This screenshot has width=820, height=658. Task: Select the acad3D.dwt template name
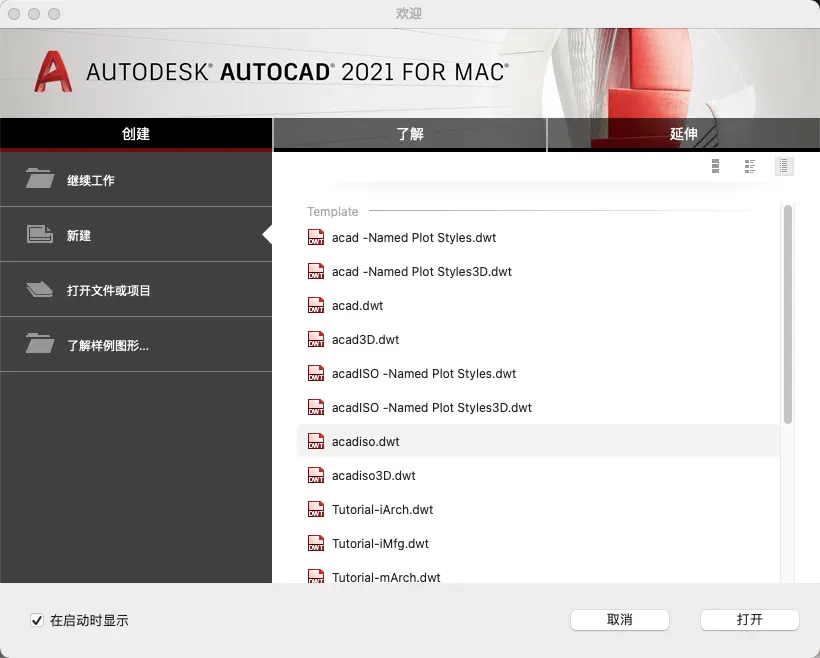[366, 339]
